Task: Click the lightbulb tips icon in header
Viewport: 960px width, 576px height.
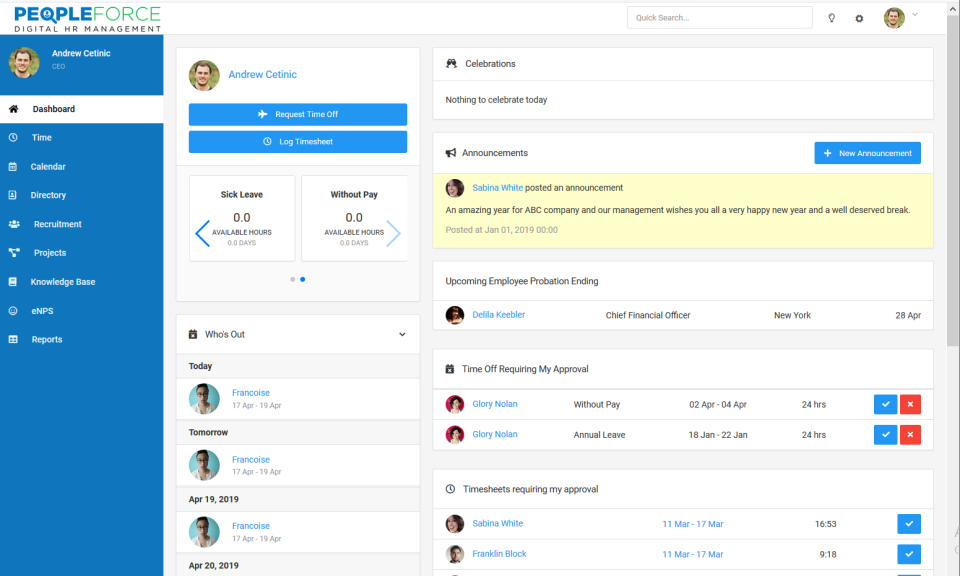Action: click(x=831, y=18)
